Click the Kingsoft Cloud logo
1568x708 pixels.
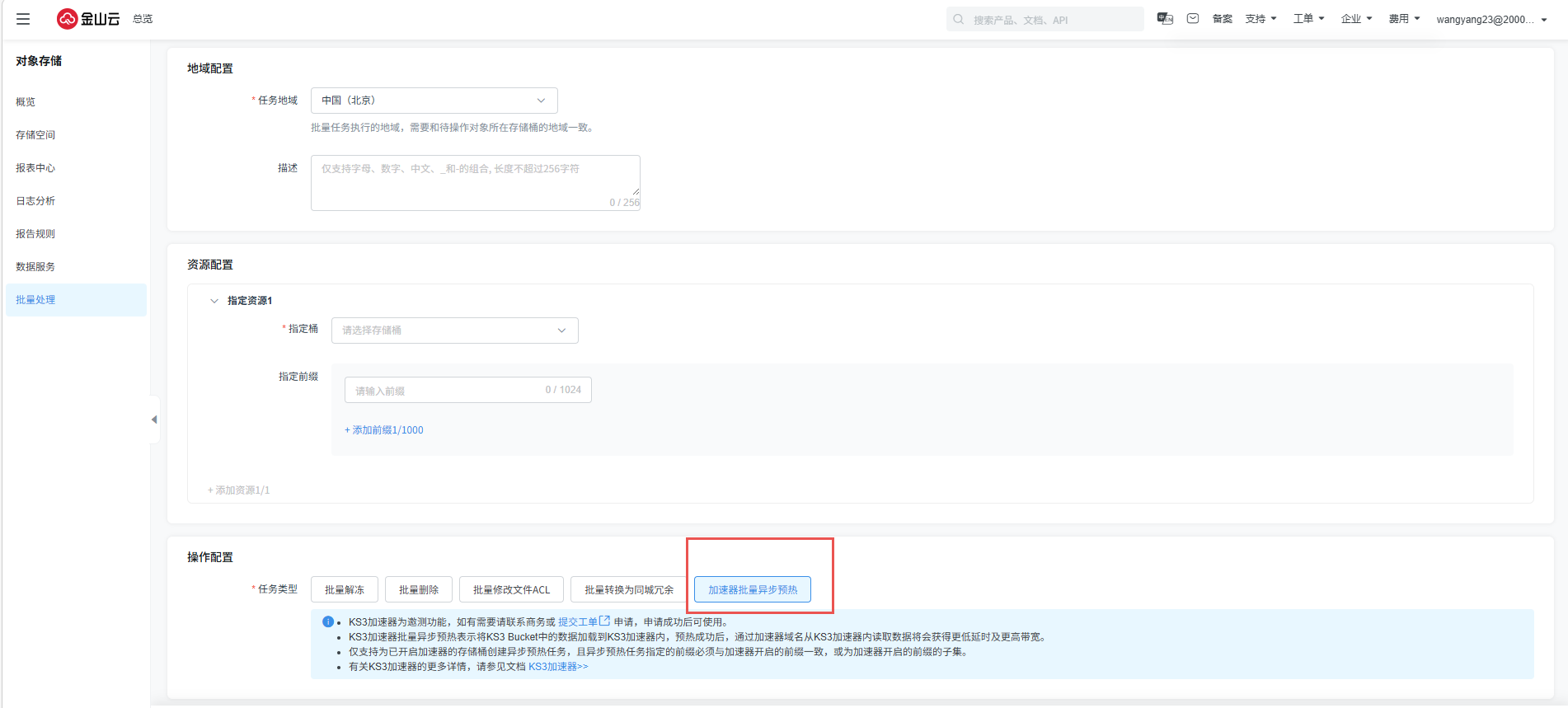coord(88,19)
